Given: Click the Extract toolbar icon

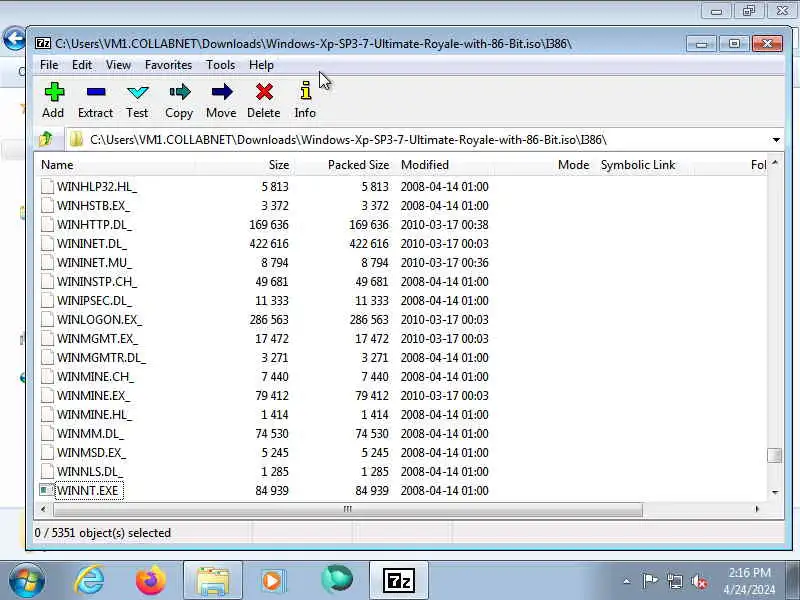Looking at the screenshot, I should click(96, 92).
